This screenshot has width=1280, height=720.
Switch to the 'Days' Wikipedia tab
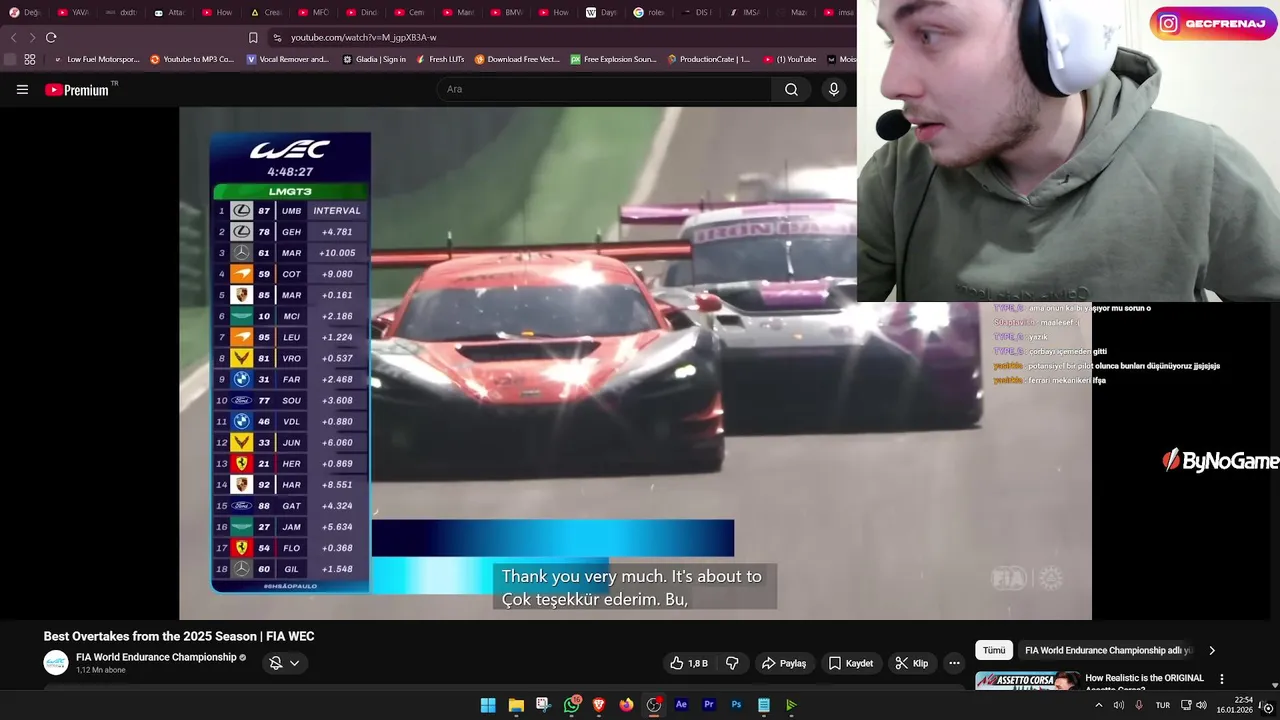pyautogui.click(x=602, y=13)
